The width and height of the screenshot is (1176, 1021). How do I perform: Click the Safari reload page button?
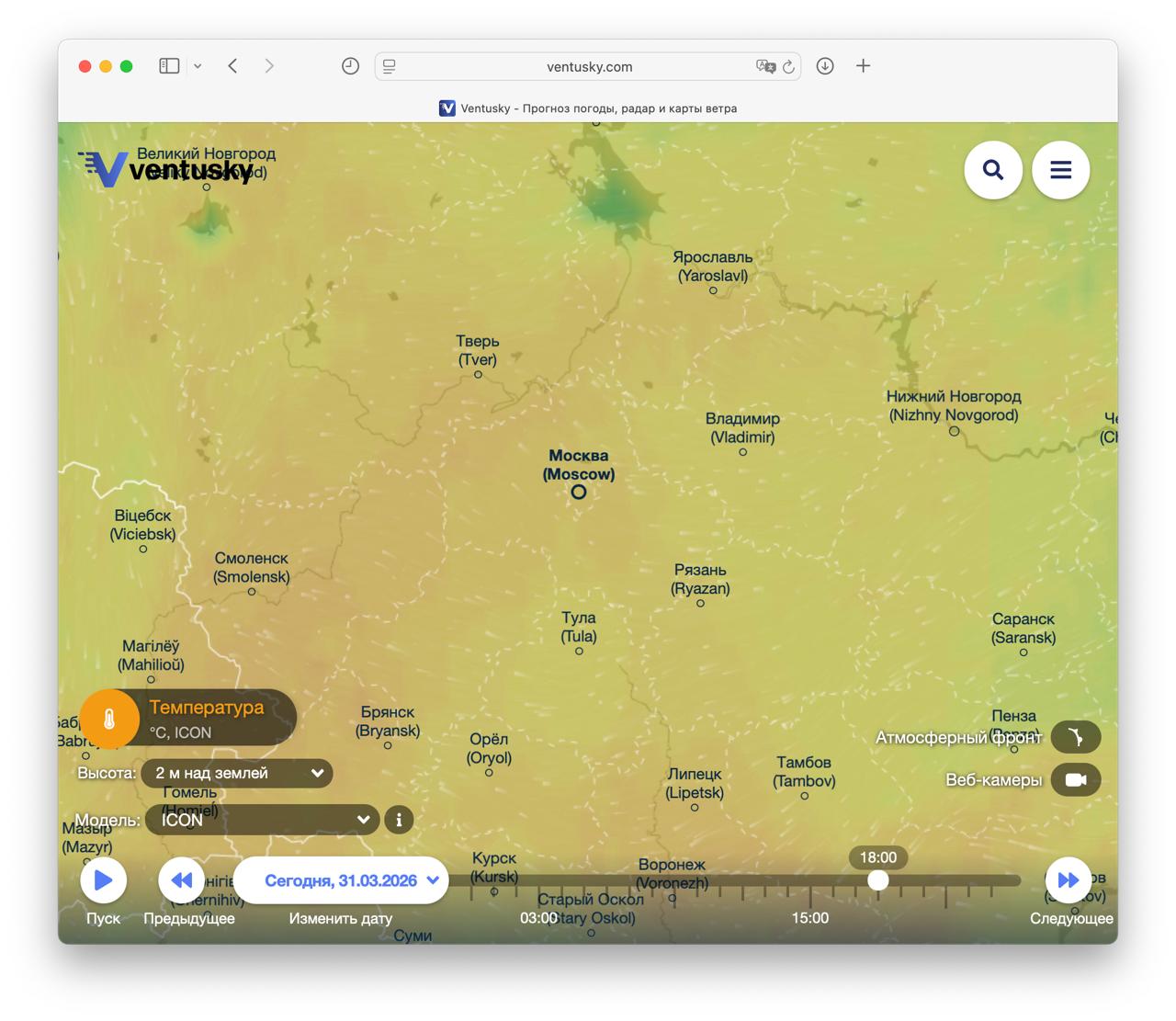(x=788, y=66)
